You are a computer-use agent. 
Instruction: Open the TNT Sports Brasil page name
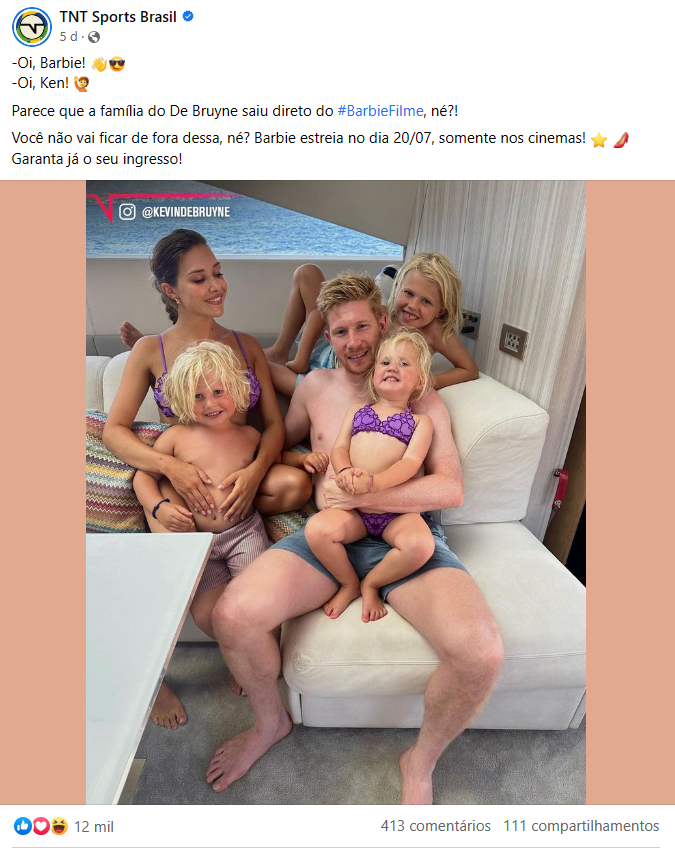(118, 17)
